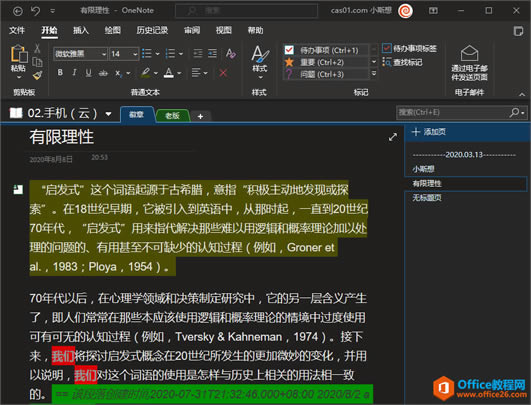531x405 pixels.
Task: Click the Undo icon in title bar
Action: pos(36,11)
